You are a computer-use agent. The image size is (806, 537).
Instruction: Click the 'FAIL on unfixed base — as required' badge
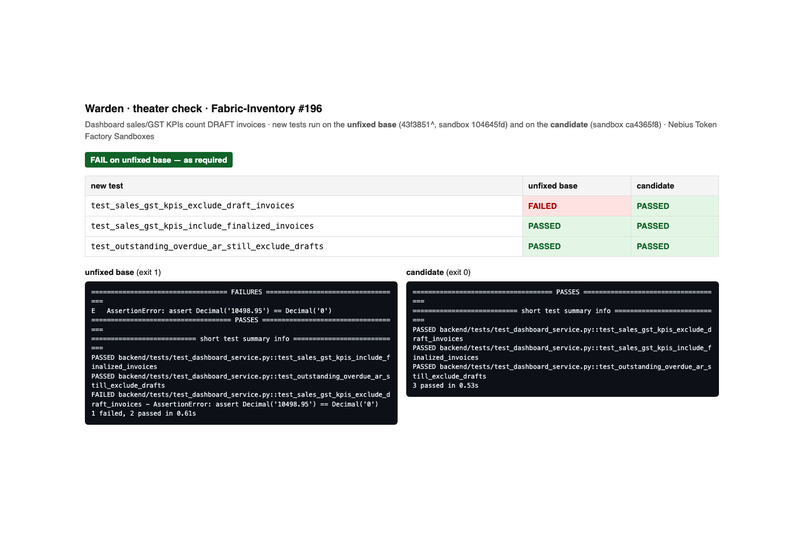tap(158, 160)
